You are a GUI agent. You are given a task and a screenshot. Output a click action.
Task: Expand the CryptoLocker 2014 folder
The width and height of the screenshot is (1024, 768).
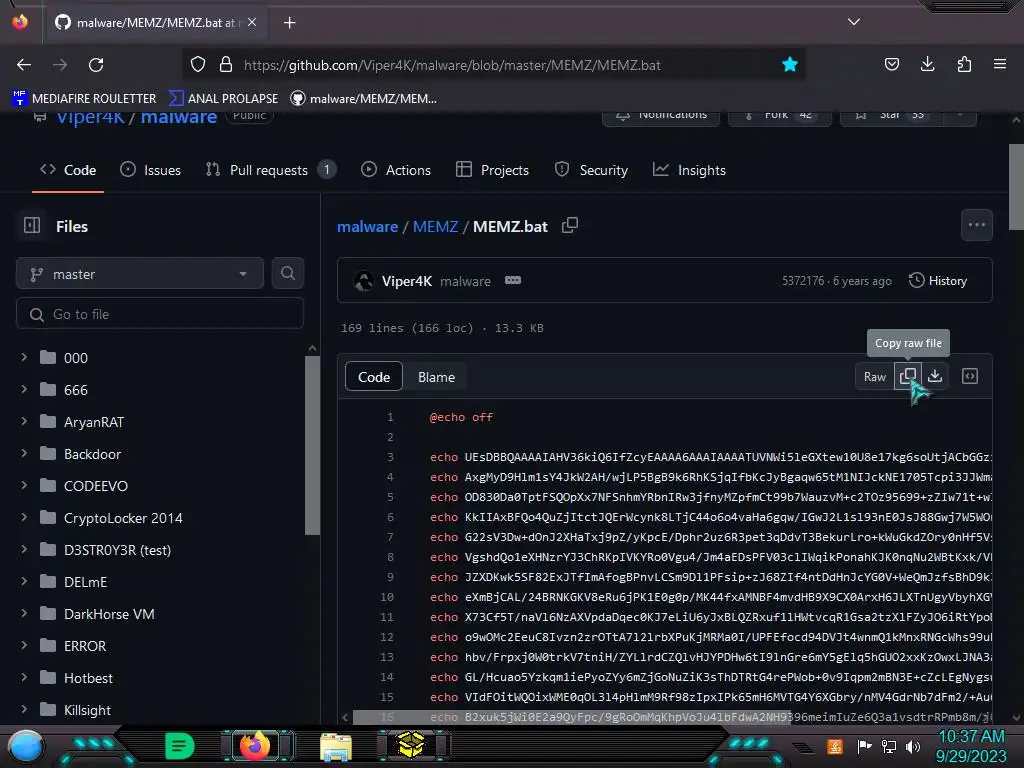[24, 517]
